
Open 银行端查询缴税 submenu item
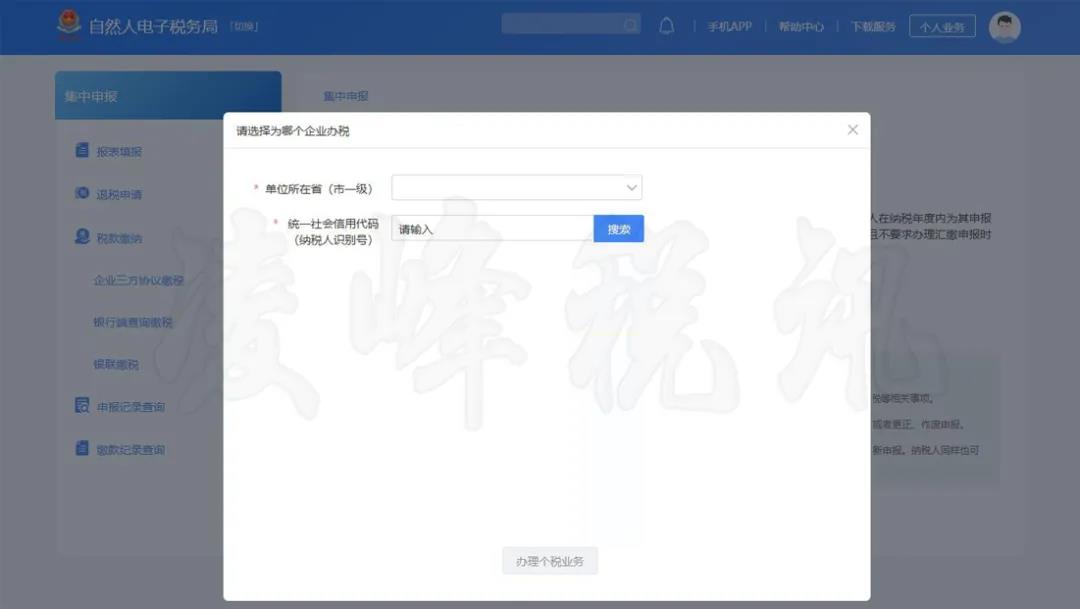tap(133, 322)
